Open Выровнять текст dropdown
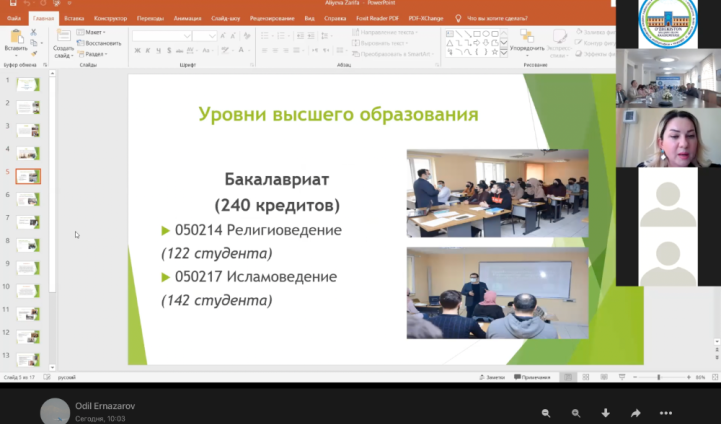 coord(380,43)
